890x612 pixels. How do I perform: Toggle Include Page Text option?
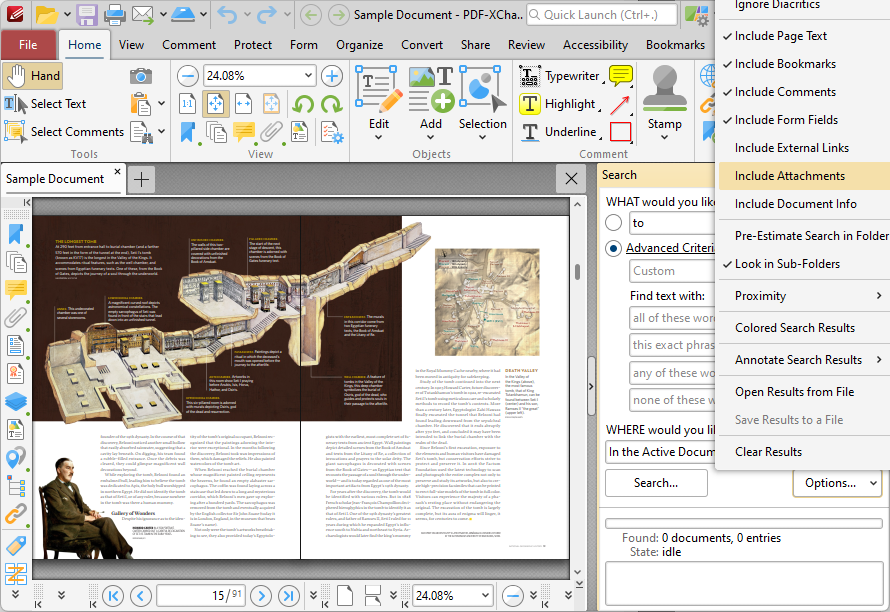pyautogui.click(x=804, y=36)
